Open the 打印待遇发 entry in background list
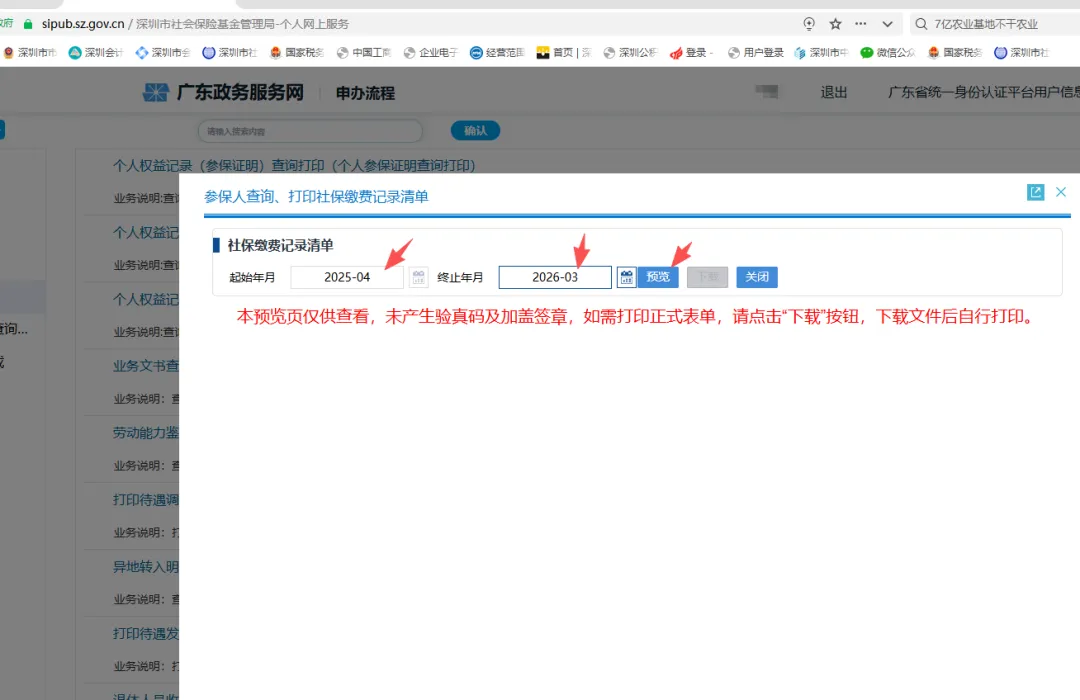The image size is (1080, 700). 146,633
